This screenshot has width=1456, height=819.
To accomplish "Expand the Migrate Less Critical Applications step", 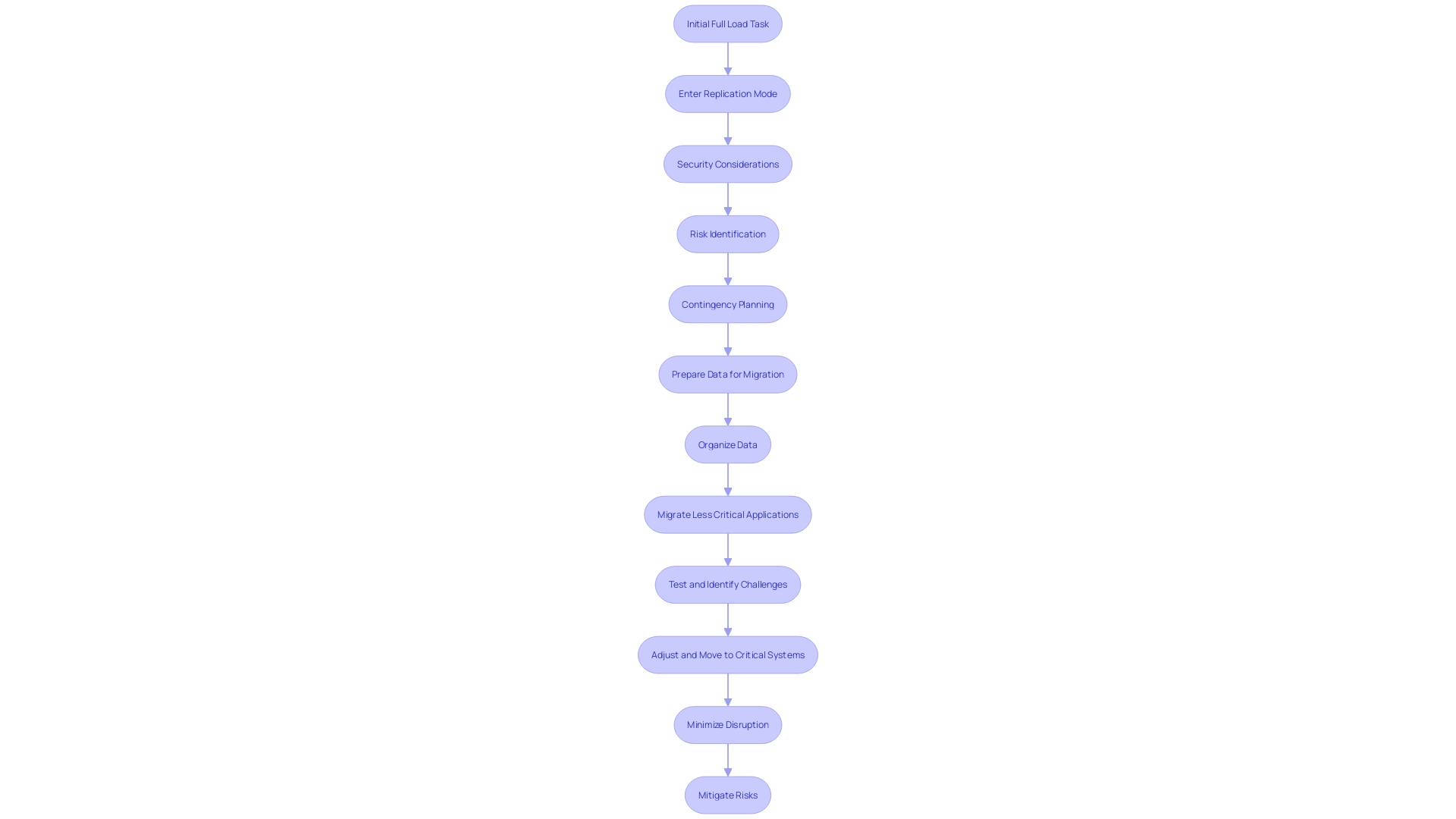I will point(727,514).
